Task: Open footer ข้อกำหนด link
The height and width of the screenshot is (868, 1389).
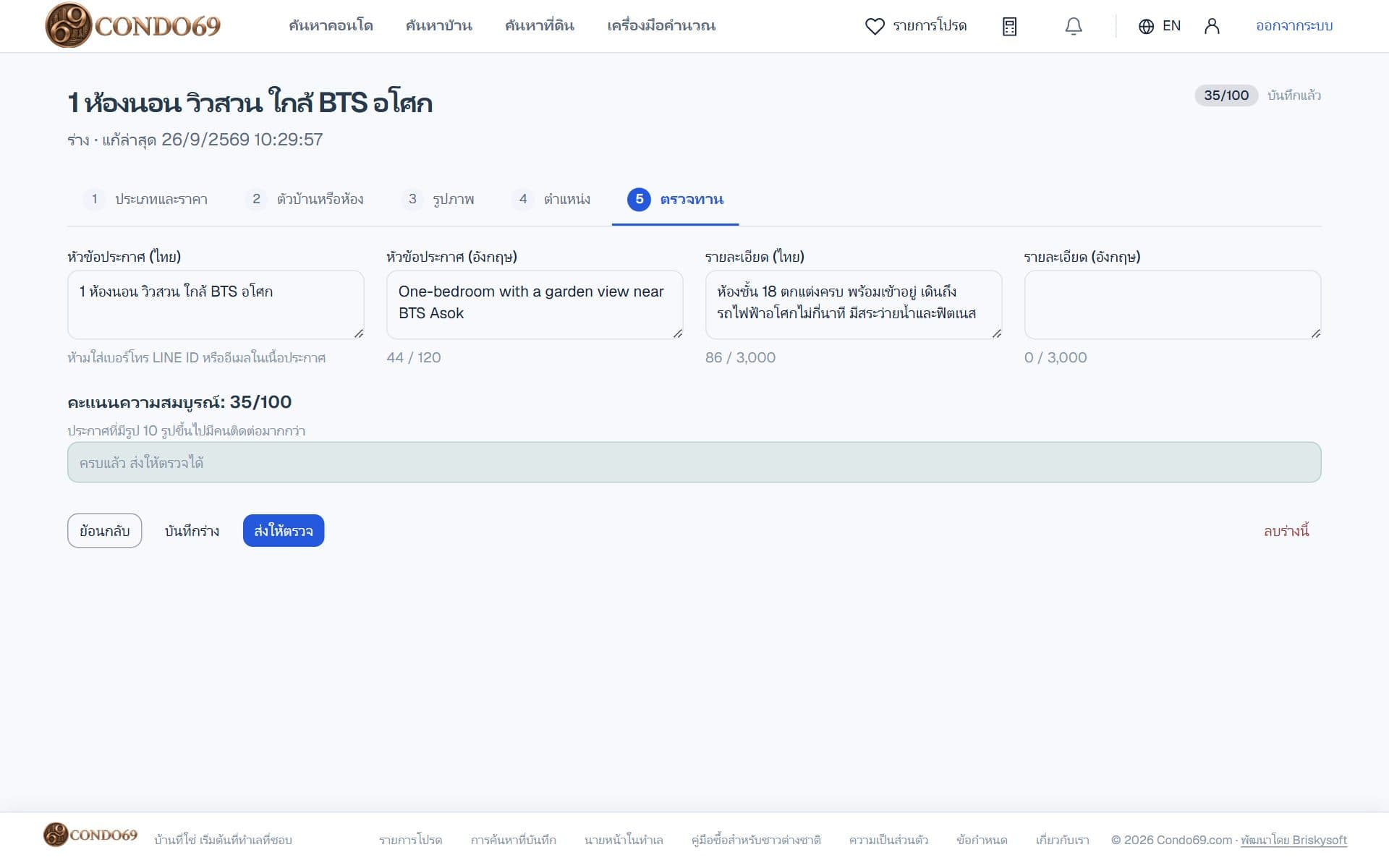Action: 982,840
